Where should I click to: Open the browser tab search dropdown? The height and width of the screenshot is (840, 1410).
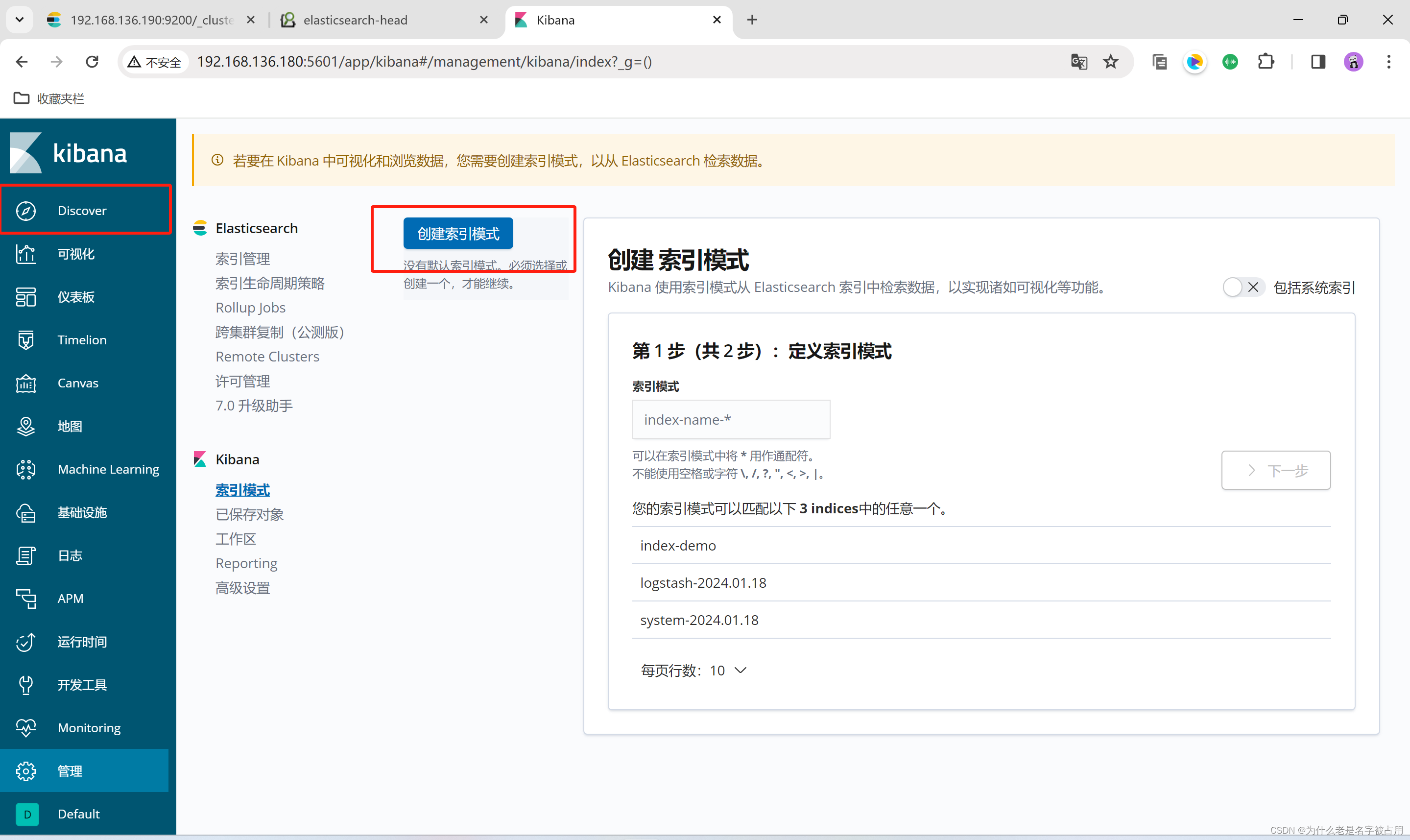[x=20, y=20]
